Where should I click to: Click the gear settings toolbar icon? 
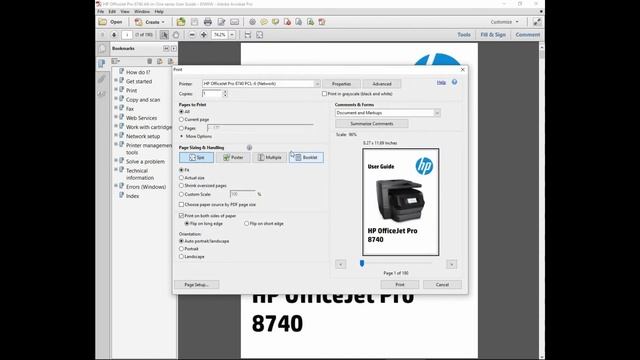pos(253,22)
